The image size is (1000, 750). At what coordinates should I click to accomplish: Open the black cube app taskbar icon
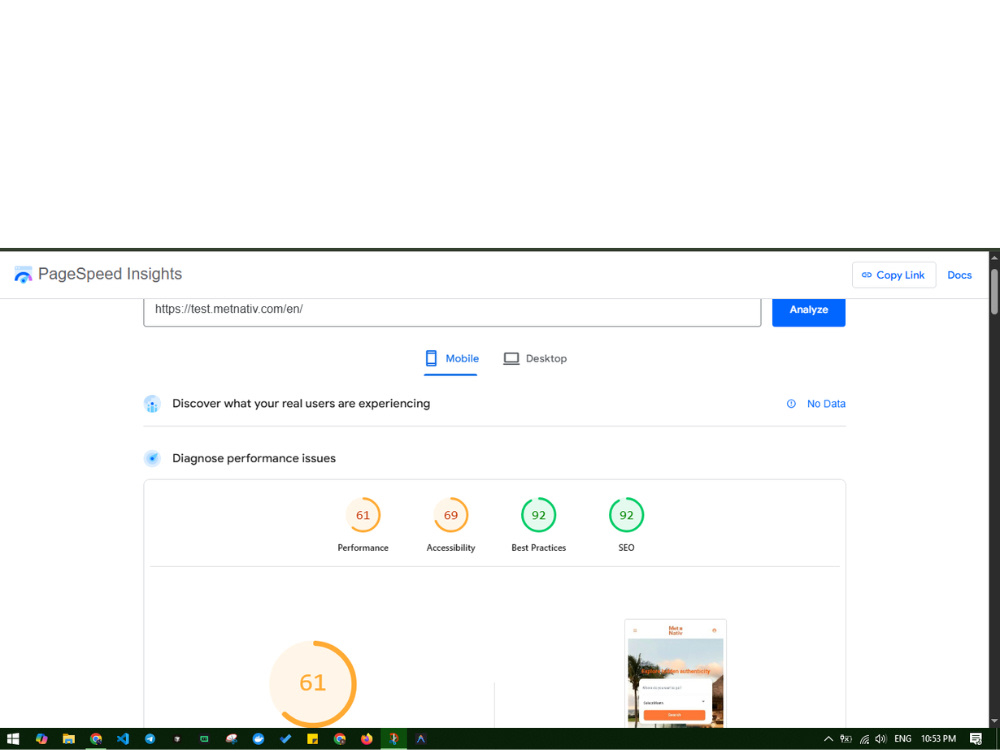tap(177, 739)
